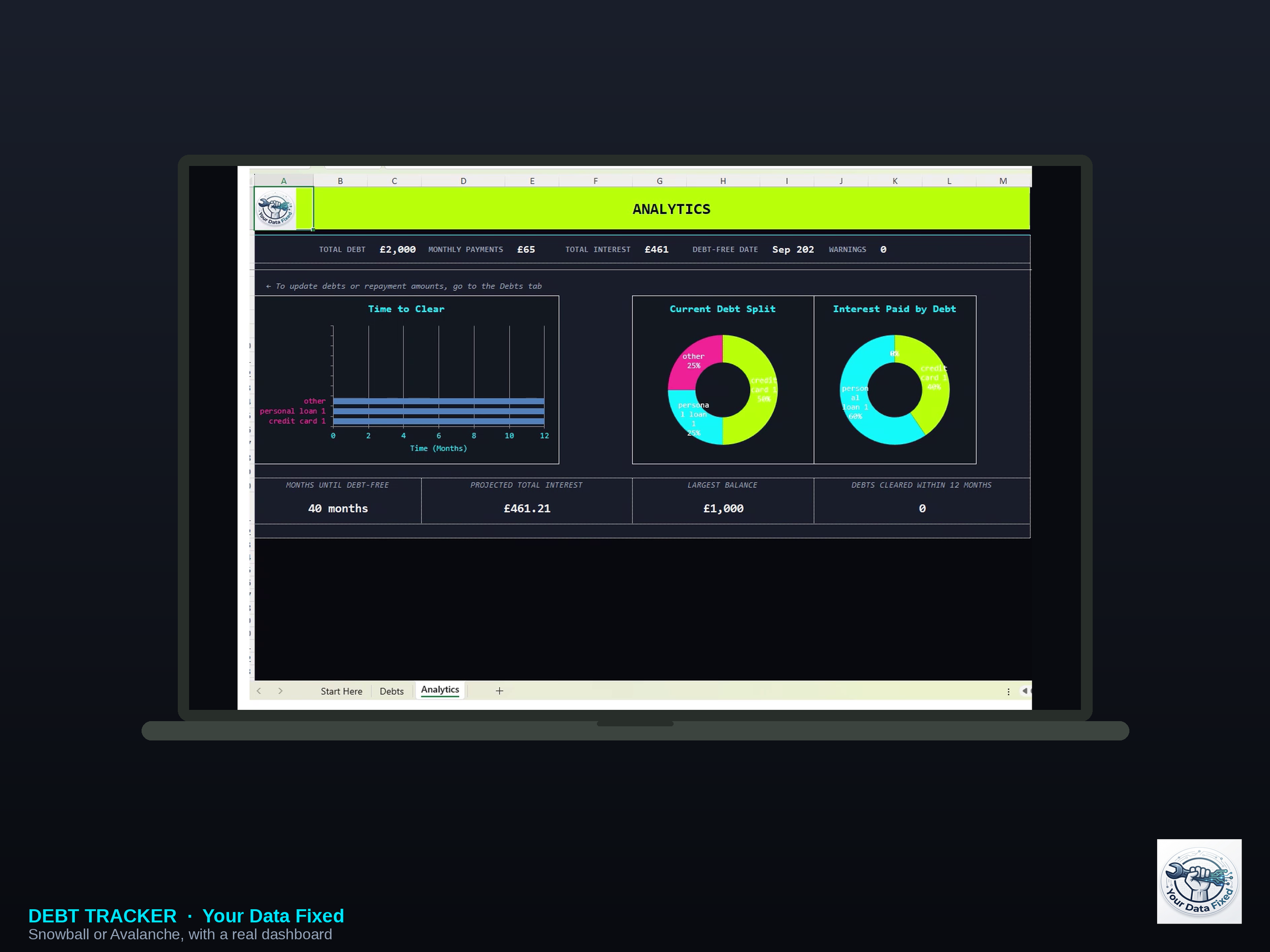The height and width of the screenshot is (952, 1270).
Task: Select the WARNINGS label
Action: [847, 250]
